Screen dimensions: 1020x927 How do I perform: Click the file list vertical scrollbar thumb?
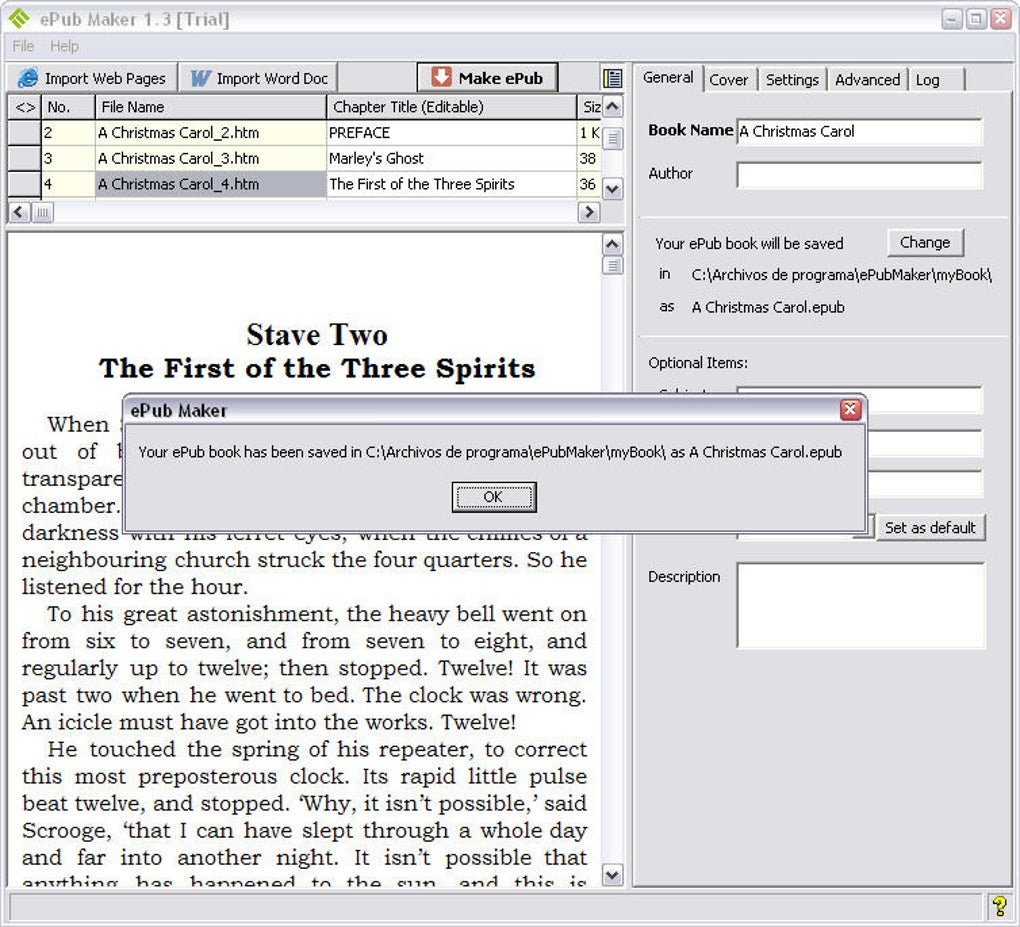[612, 138]
